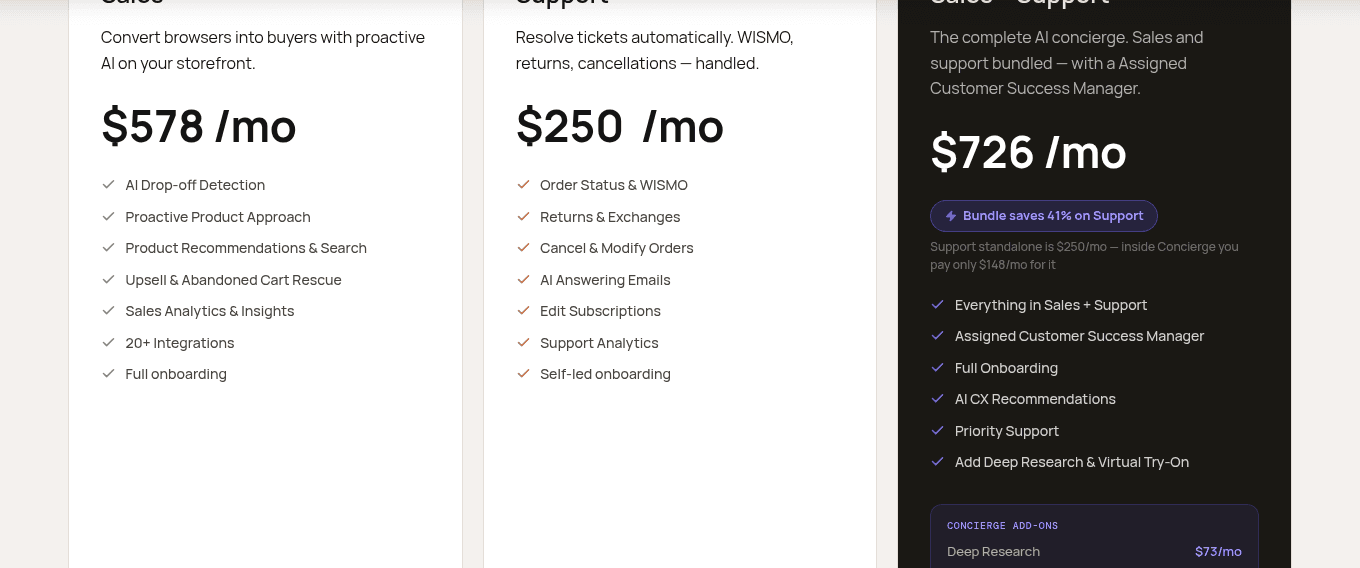The height and width of the screenshot is (568, 1360).
Task: Click Add Deep Research & Virtual Try-On text
Action: click(1072, 462)
